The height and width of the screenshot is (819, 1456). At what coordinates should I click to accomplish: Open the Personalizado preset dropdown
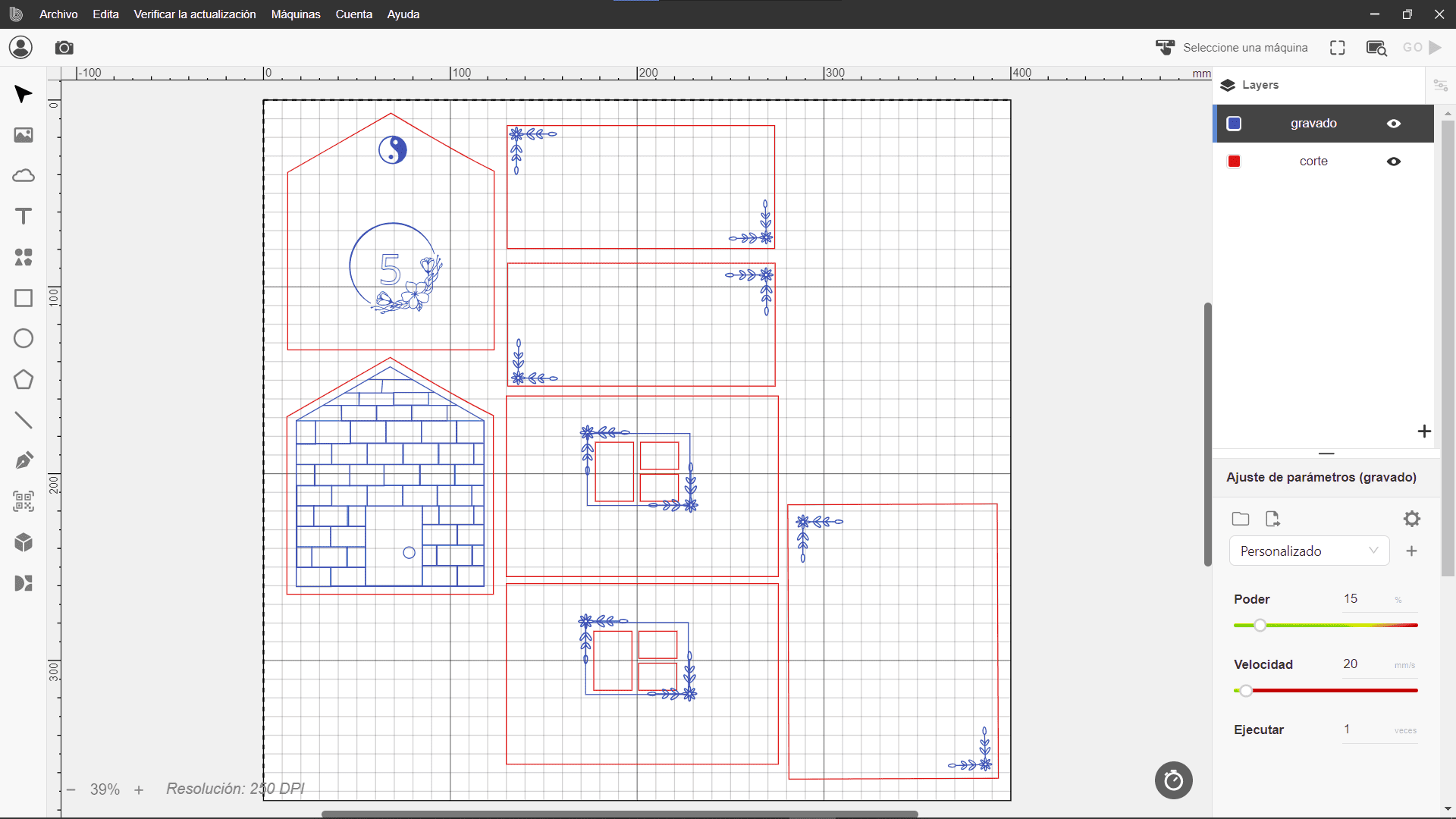coord(1309,551)
